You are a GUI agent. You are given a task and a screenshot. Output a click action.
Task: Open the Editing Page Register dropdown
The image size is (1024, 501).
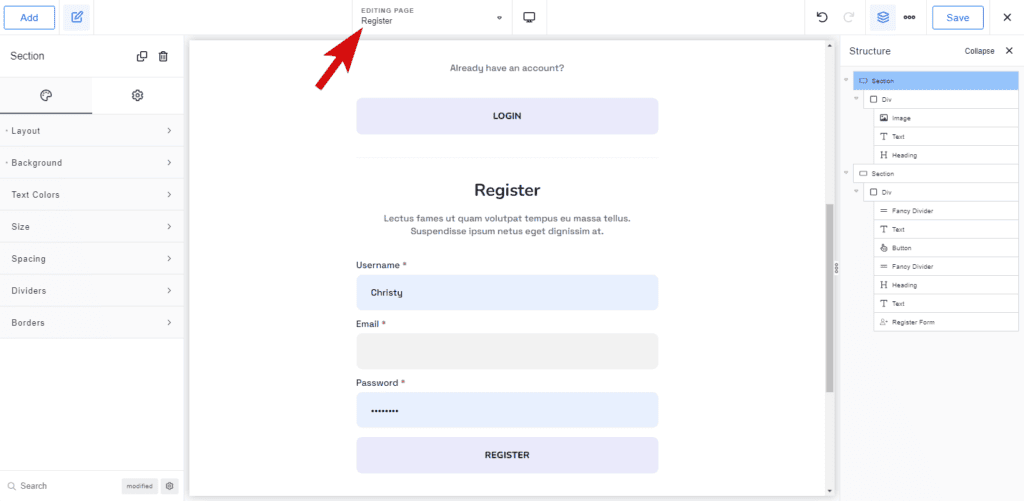coord(432,17)
